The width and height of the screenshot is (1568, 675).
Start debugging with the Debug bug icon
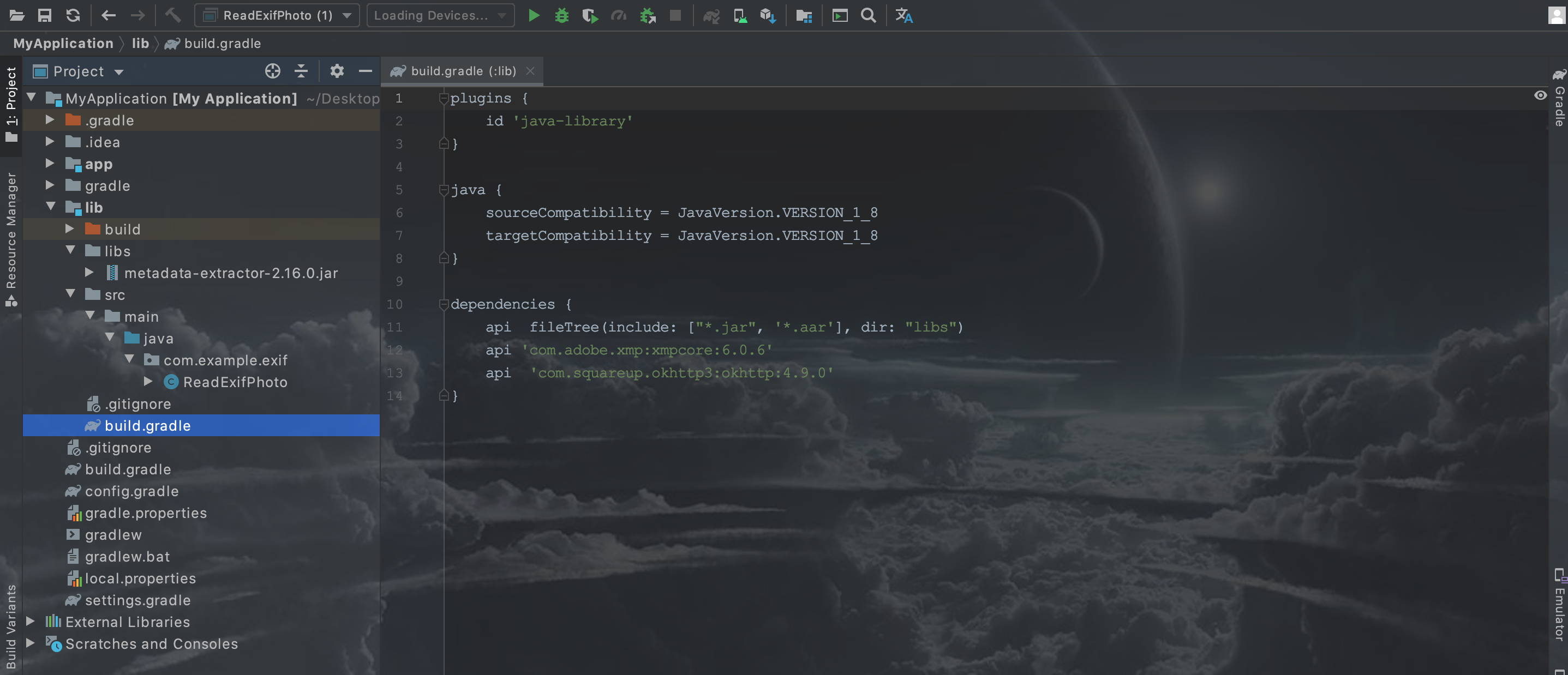click(561, 15)
